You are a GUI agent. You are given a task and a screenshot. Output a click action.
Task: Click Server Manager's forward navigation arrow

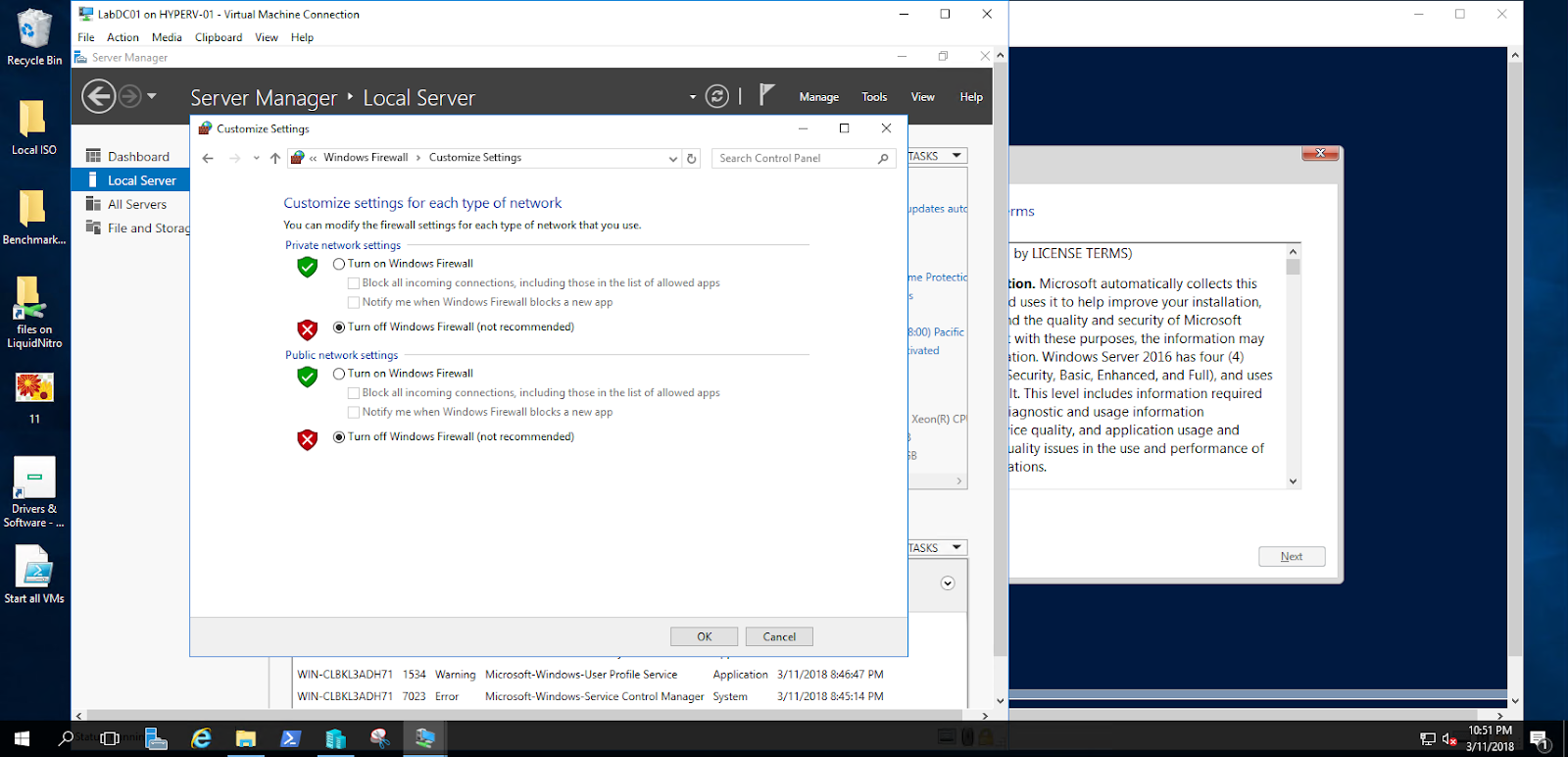pos(129,96)
